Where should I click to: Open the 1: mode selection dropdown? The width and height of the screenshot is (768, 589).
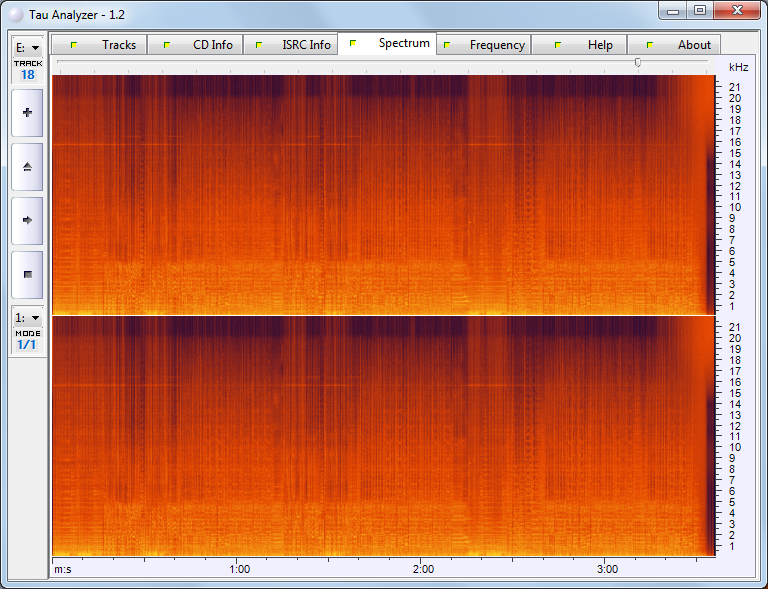pos(27,317)
